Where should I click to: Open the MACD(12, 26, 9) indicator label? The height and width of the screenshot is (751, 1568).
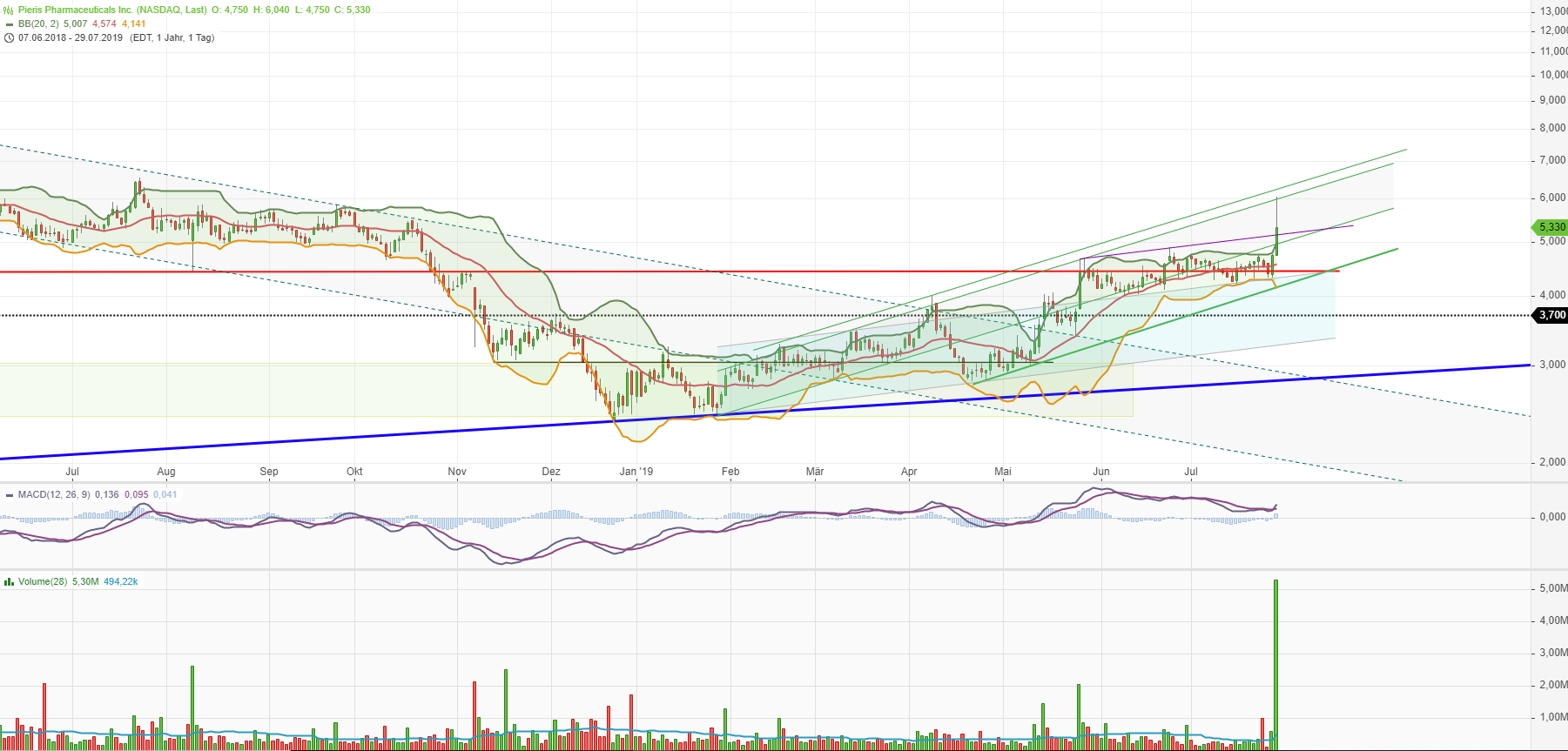pyautogui.click(x=54, y=494)
